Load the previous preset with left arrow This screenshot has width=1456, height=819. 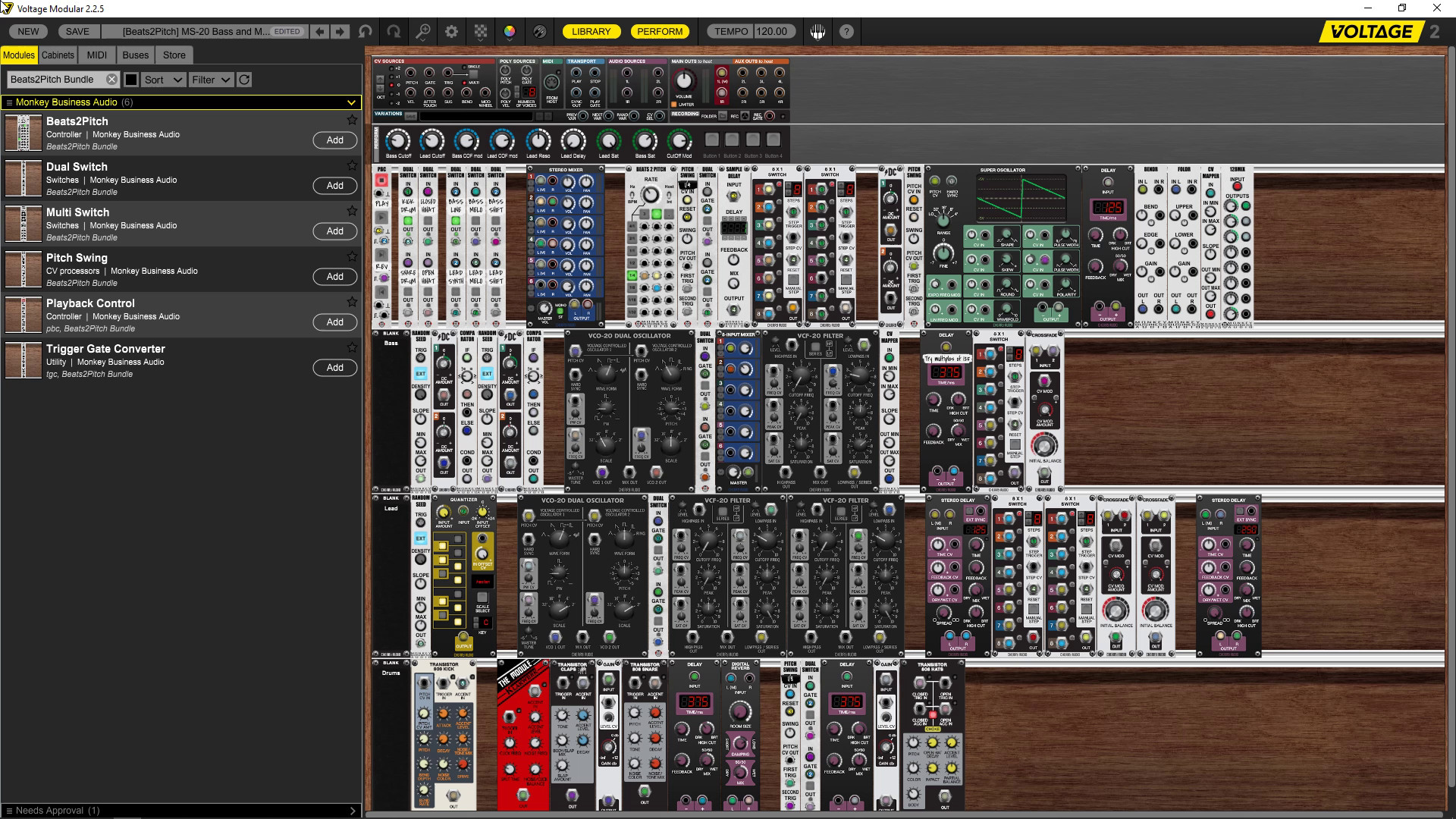pos(320,31)
